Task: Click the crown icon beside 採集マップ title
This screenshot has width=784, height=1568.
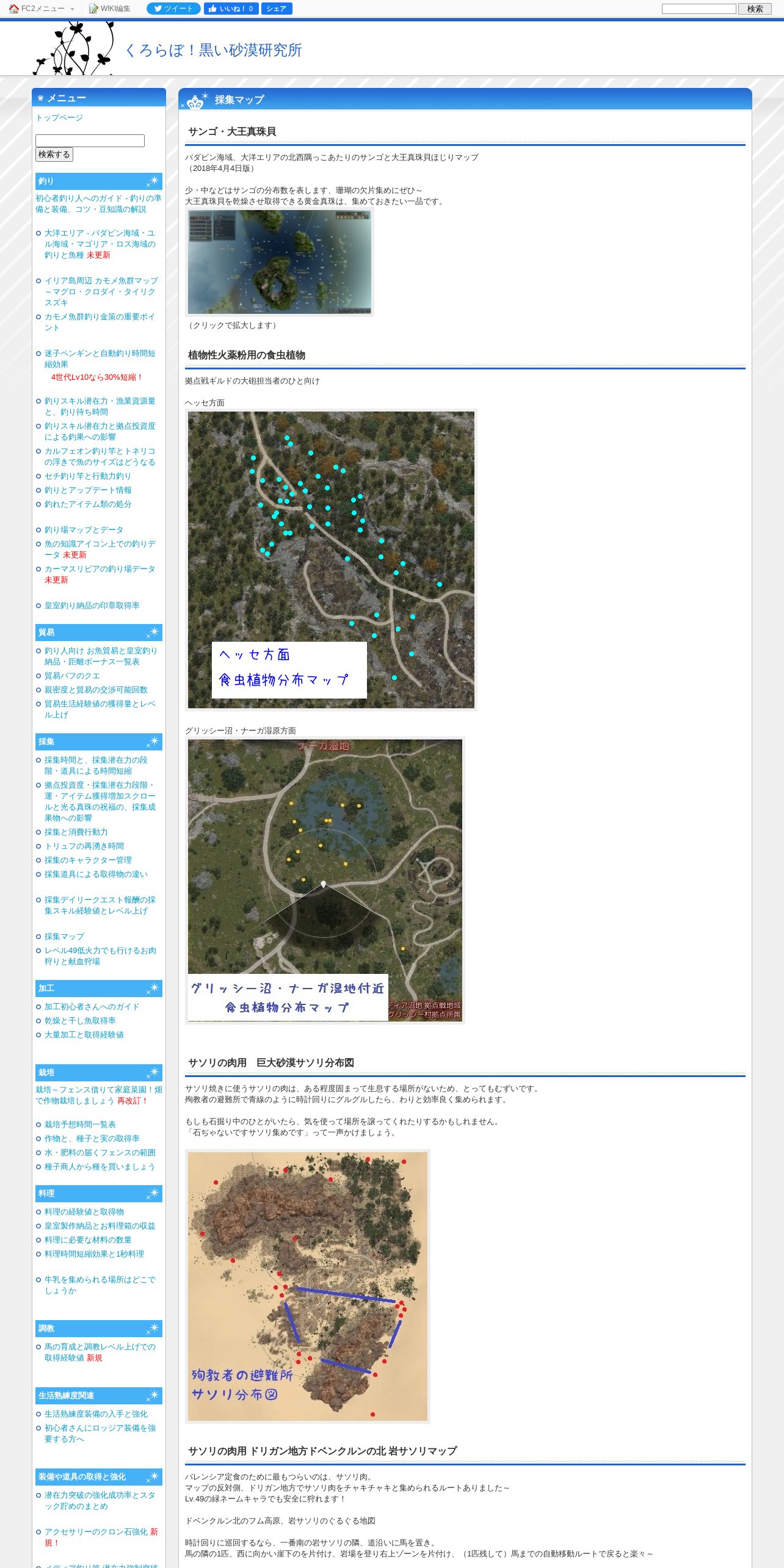Action: tap(195, 101)
